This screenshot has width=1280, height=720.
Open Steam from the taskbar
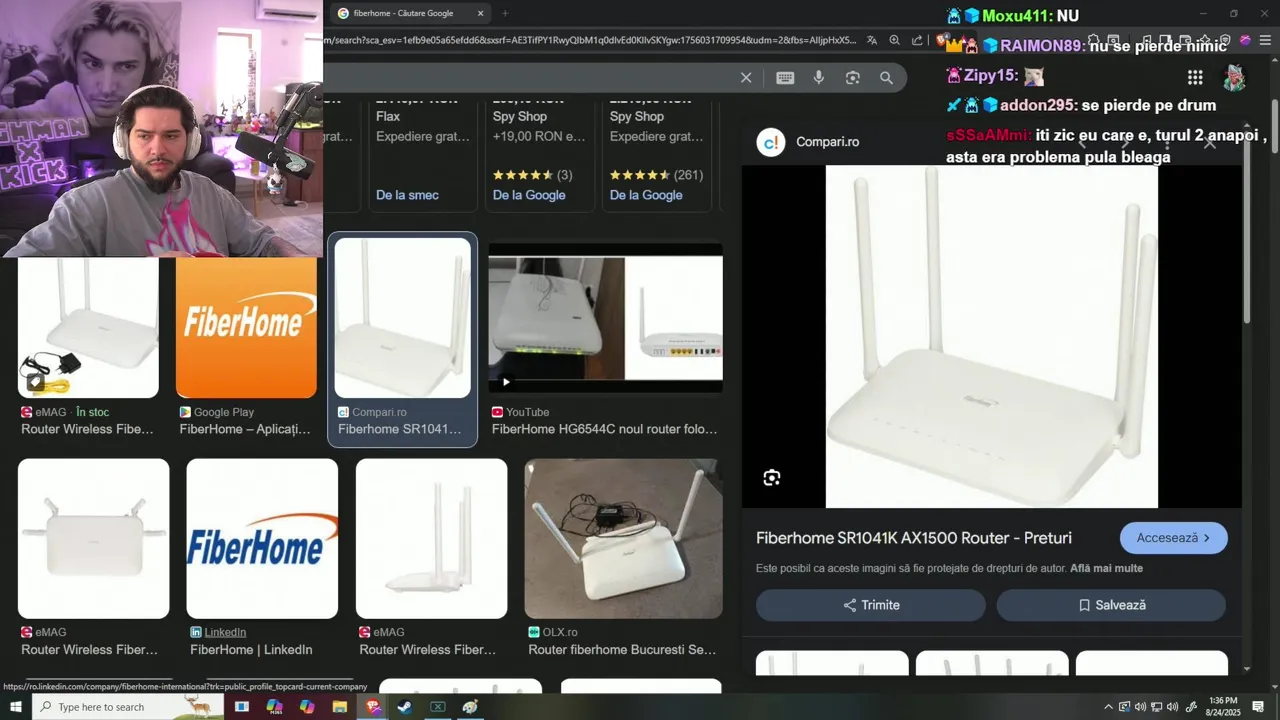pos(405,707)
